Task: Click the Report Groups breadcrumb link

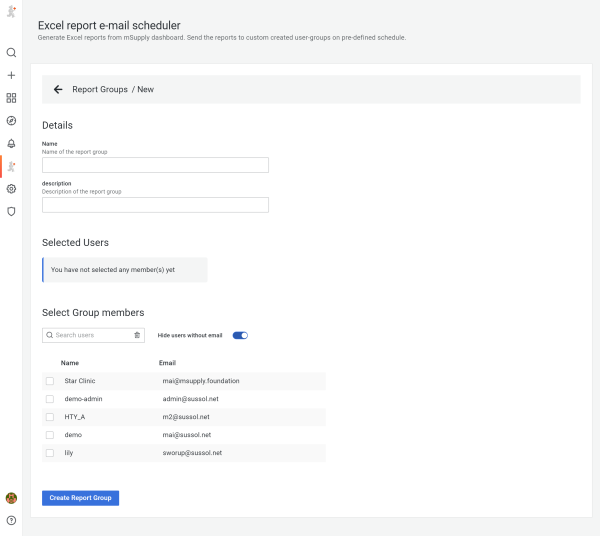Action: (x=100, y=89)
